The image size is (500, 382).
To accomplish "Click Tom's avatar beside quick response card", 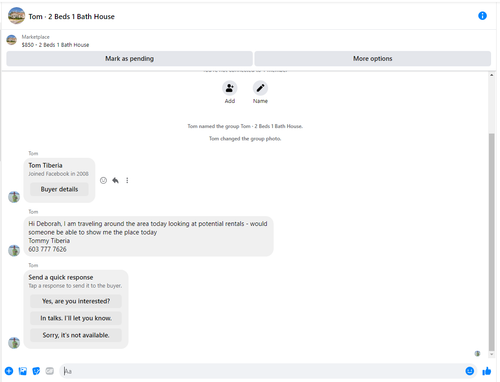I will click(x=14, y=343).
